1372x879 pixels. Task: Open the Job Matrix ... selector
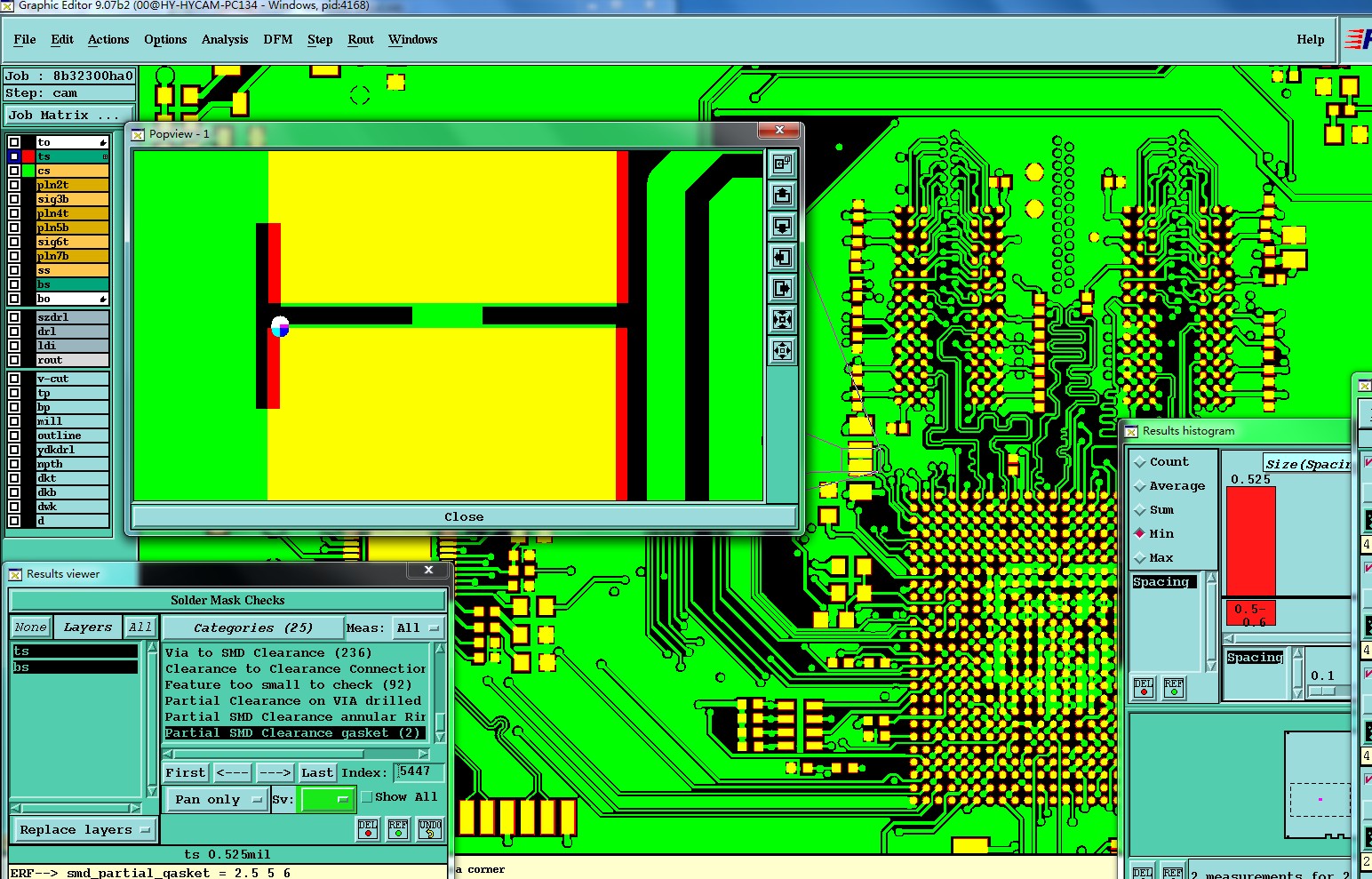click(x=69, y=115)
